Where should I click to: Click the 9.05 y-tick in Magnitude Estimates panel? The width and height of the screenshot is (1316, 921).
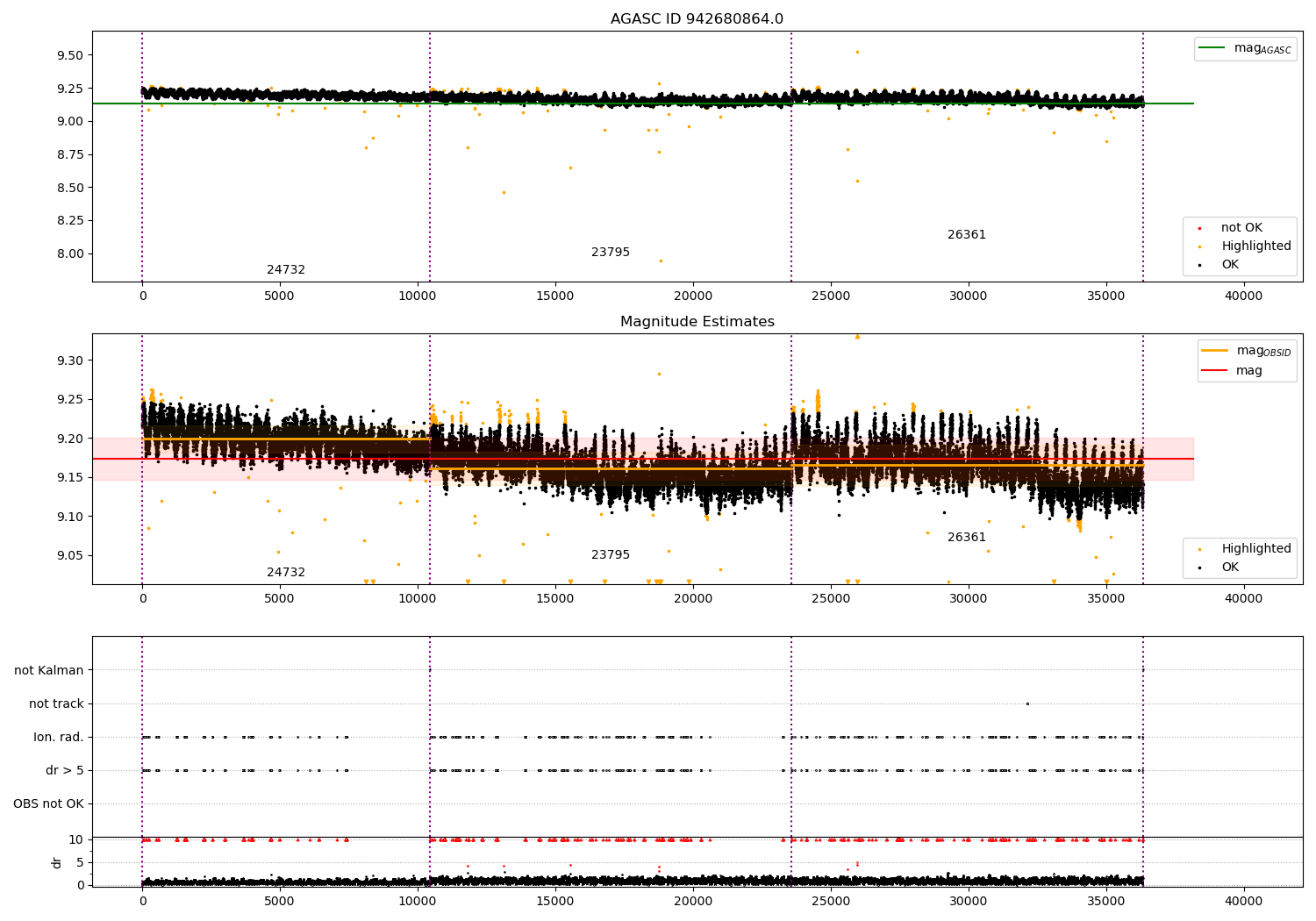click(69, 555)
